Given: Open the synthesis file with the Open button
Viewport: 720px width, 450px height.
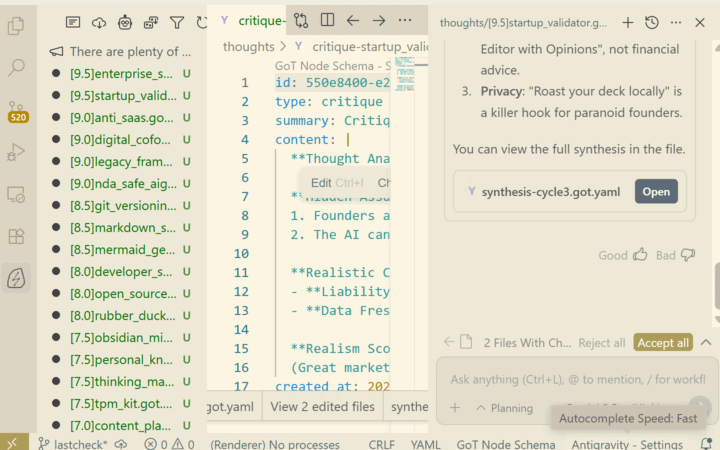Looking at the screenshot, I should (x=656, y=191).
